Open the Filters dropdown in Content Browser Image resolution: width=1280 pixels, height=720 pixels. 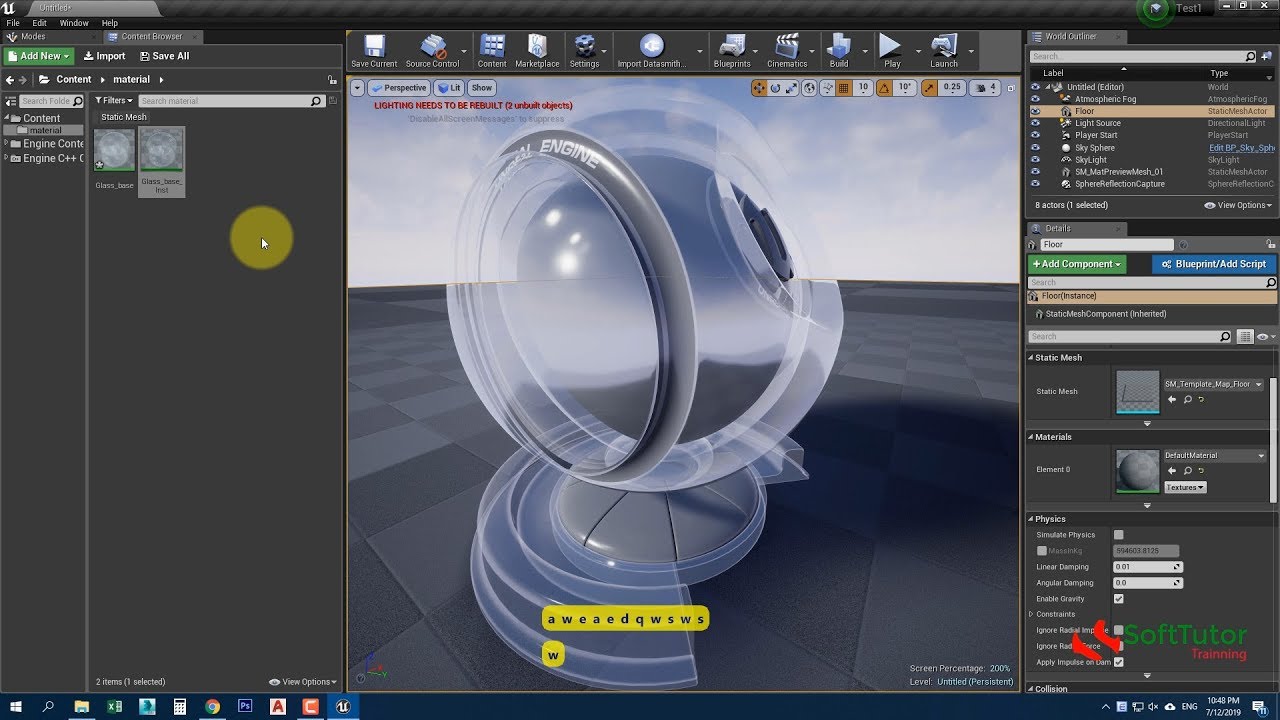pyautogui.click(x=113, y=101)
